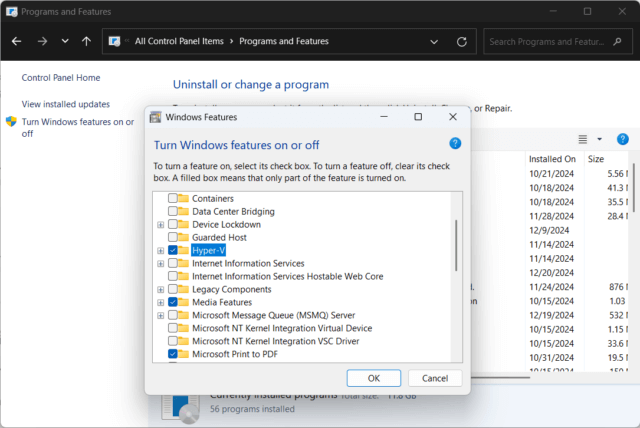Click the search magnifier icon
The height and width of the screenshot is (428, 640).
tap(617, 41)
